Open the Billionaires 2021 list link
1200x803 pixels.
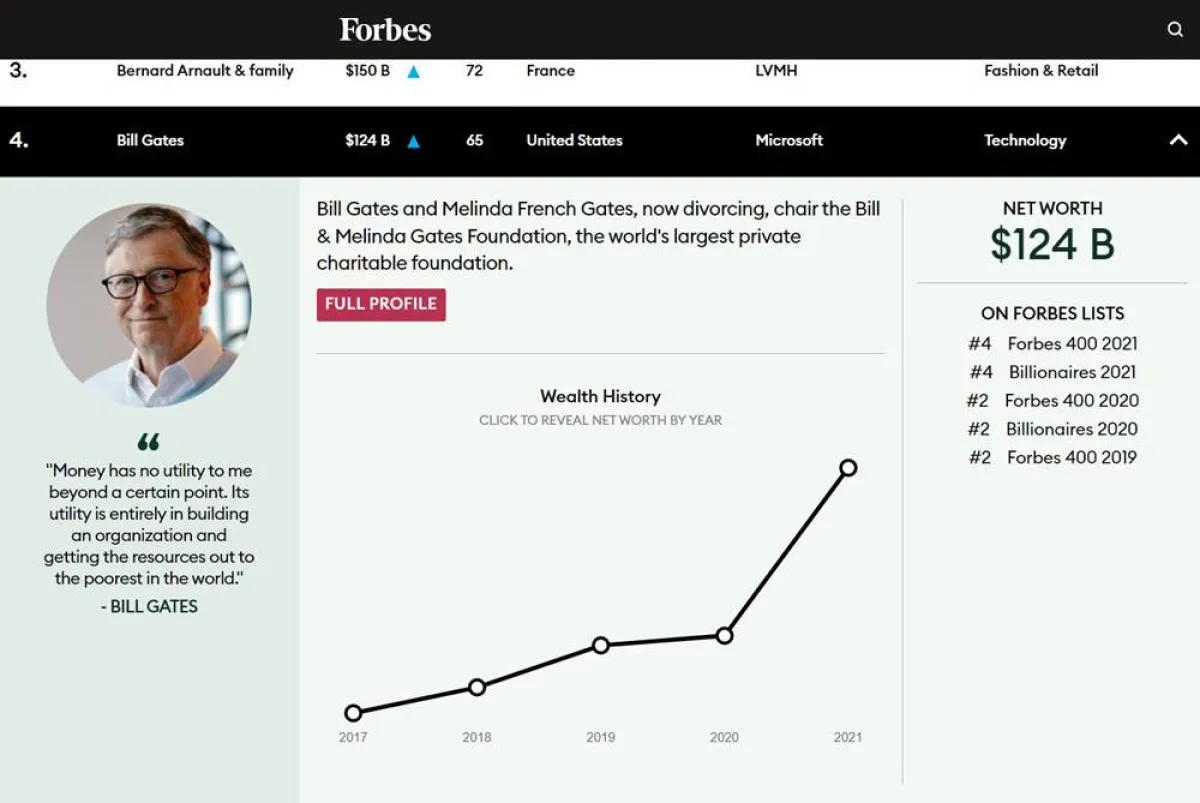[x=1072, y=372]
